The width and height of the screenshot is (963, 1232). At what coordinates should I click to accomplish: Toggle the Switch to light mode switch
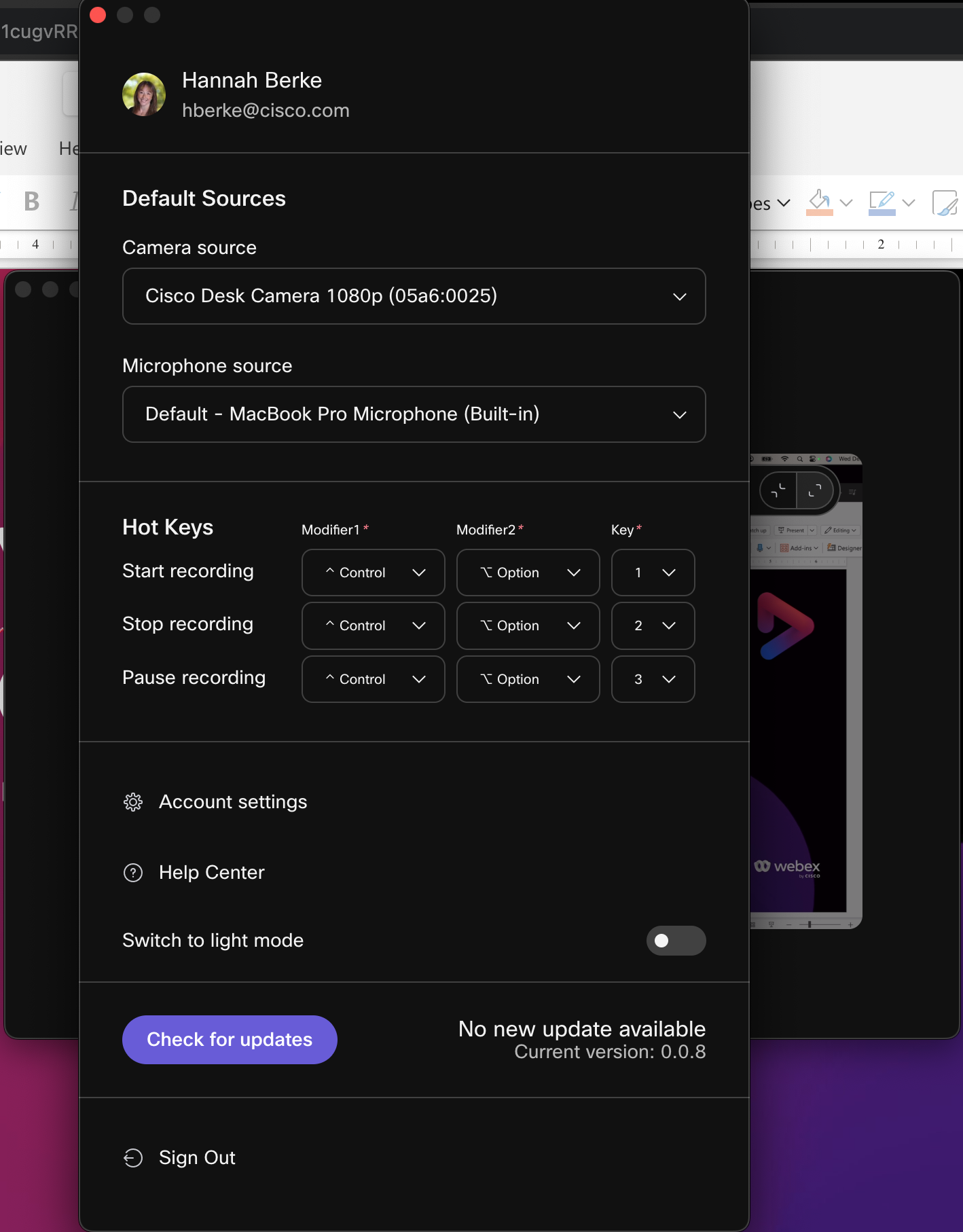[676, 941]
